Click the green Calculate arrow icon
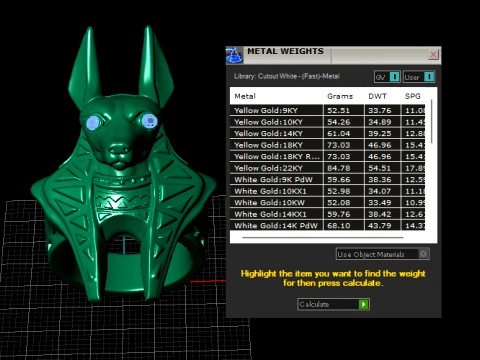The width and height of the screenshot is (480, 360). 363,304
